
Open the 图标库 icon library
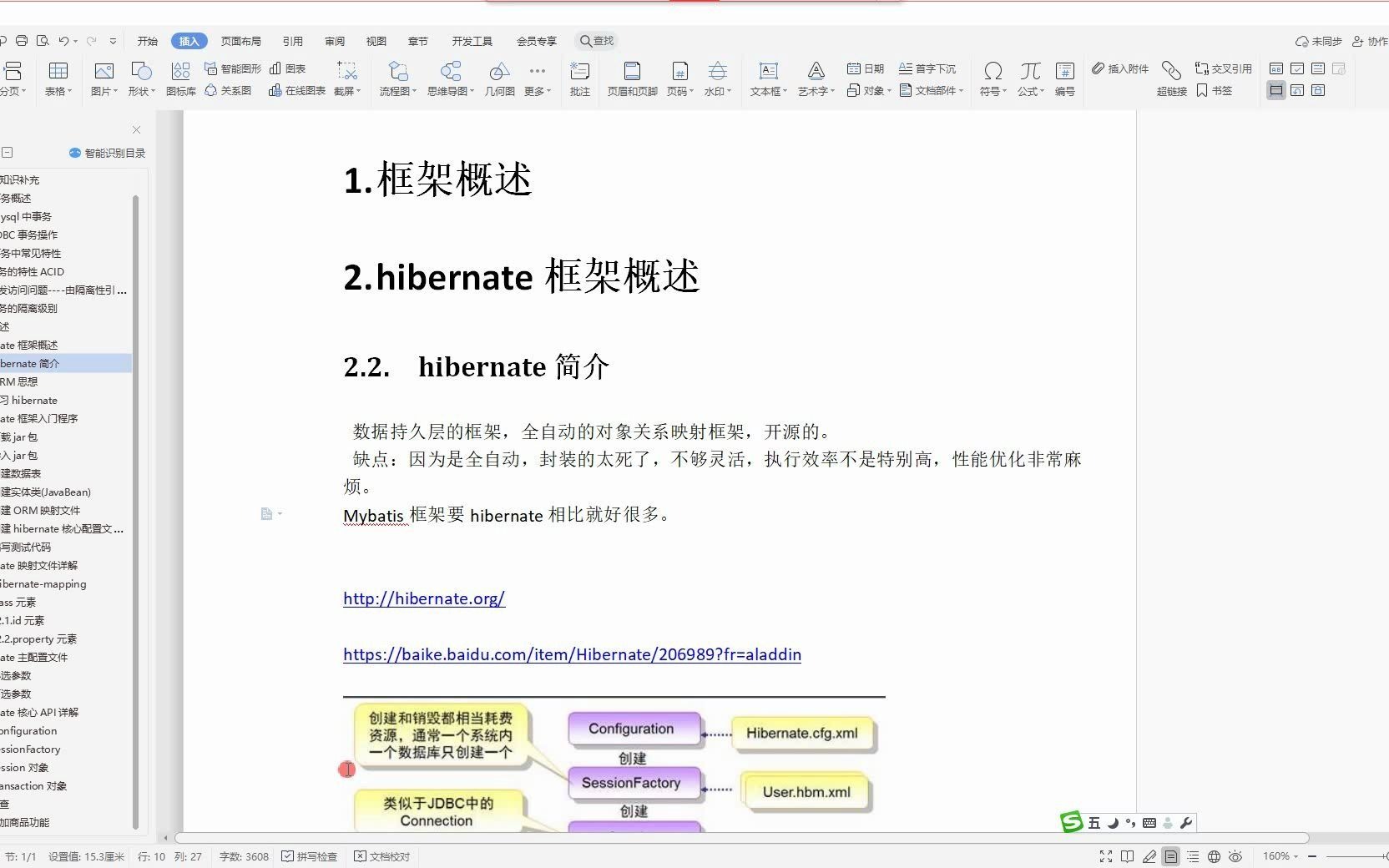pos(180,79)
